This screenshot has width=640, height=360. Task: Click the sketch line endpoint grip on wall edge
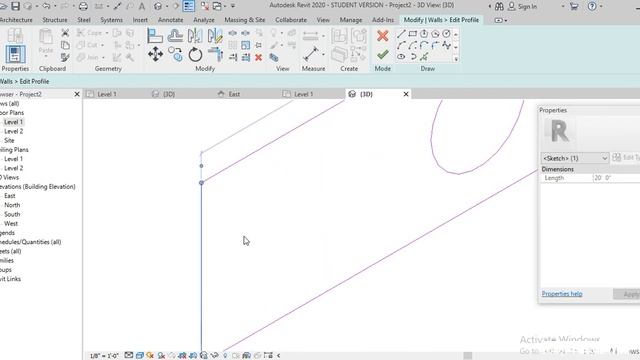201,182
